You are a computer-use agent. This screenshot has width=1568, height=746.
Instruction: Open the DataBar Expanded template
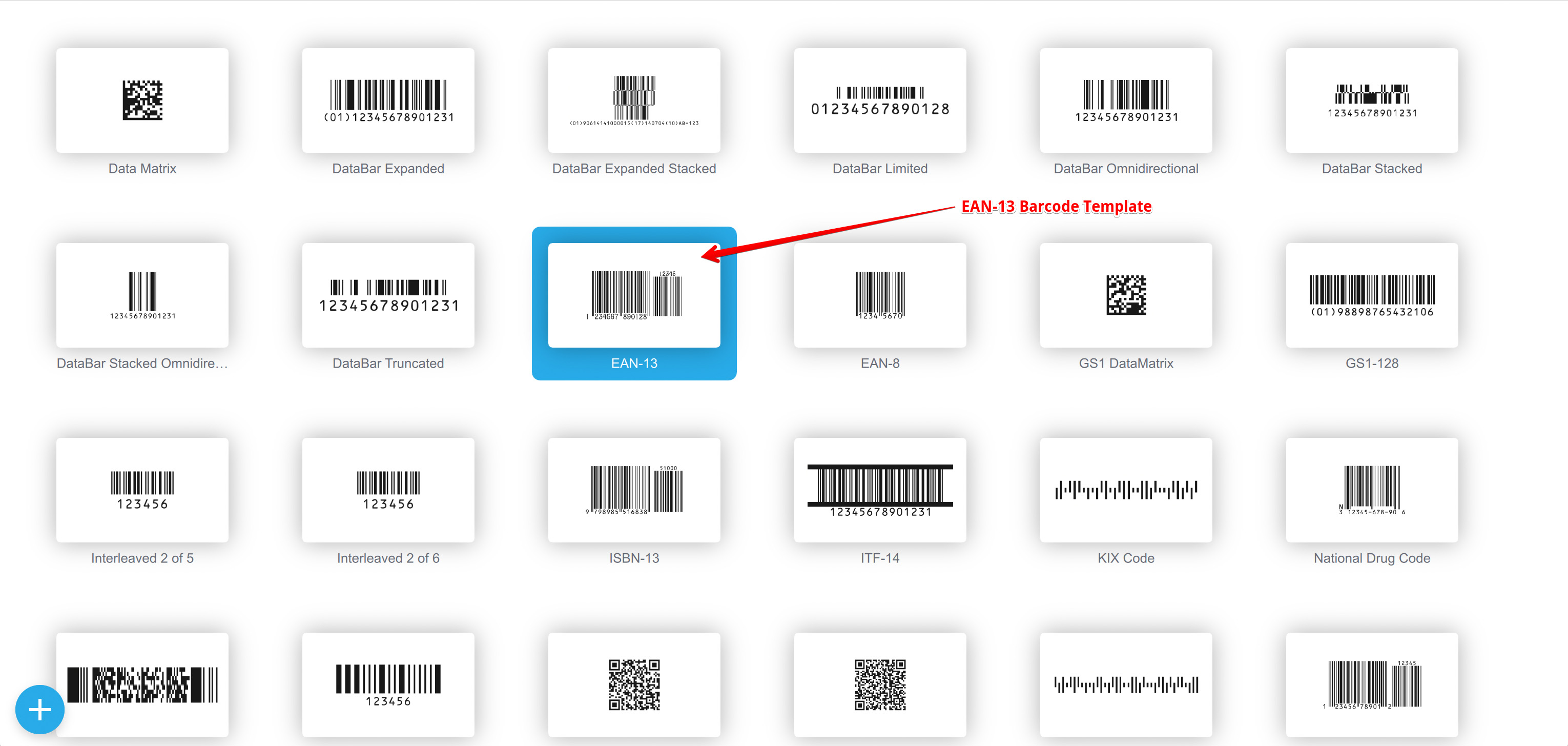pos(388,100)
